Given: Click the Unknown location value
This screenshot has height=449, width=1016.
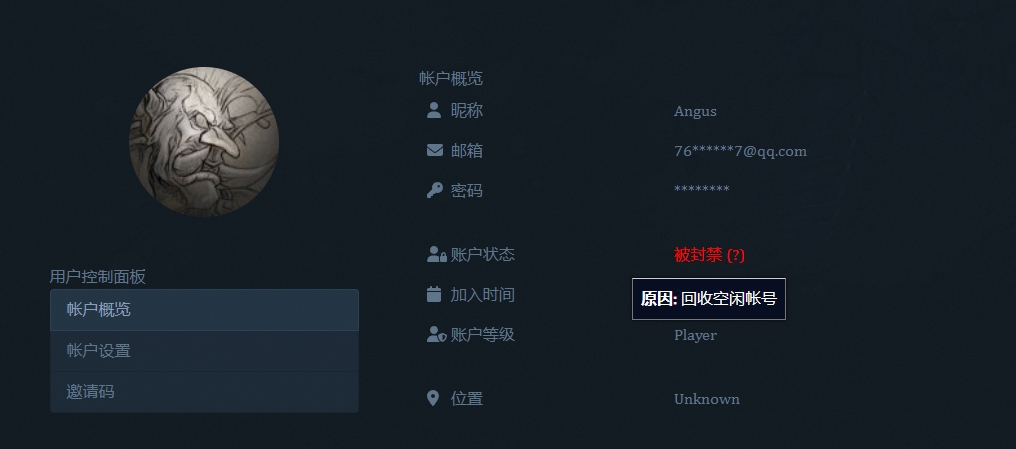Looking at the screenshot, I should [x=706, y=399].
